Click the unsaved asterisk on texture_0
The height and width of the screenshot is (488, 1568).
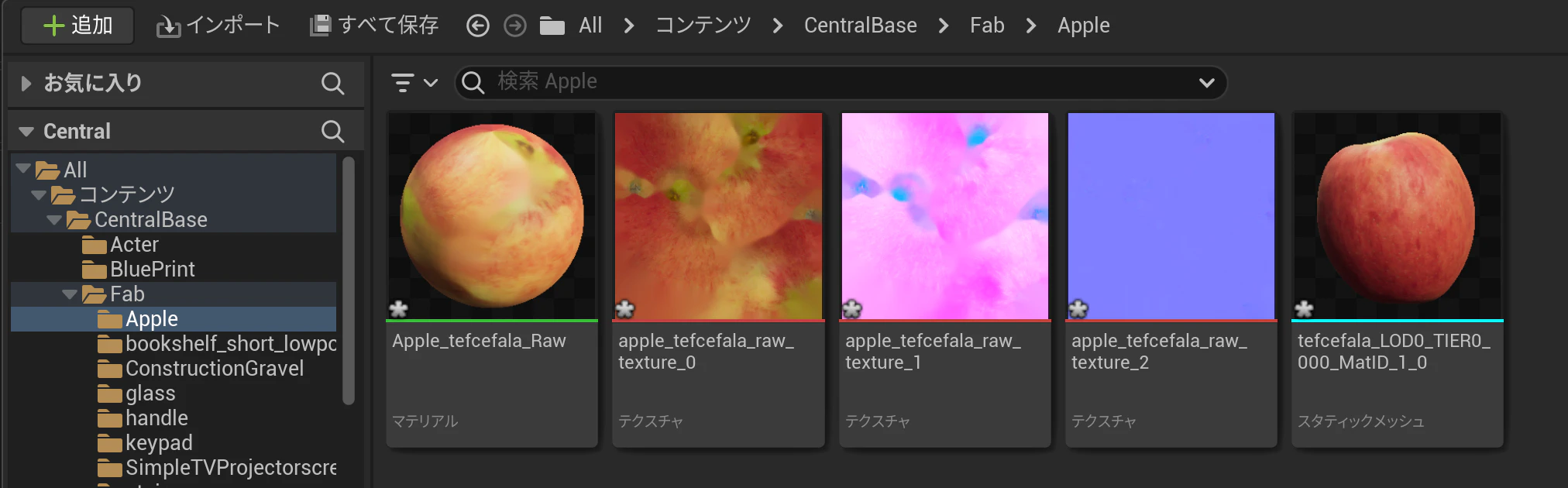(624, 309)
